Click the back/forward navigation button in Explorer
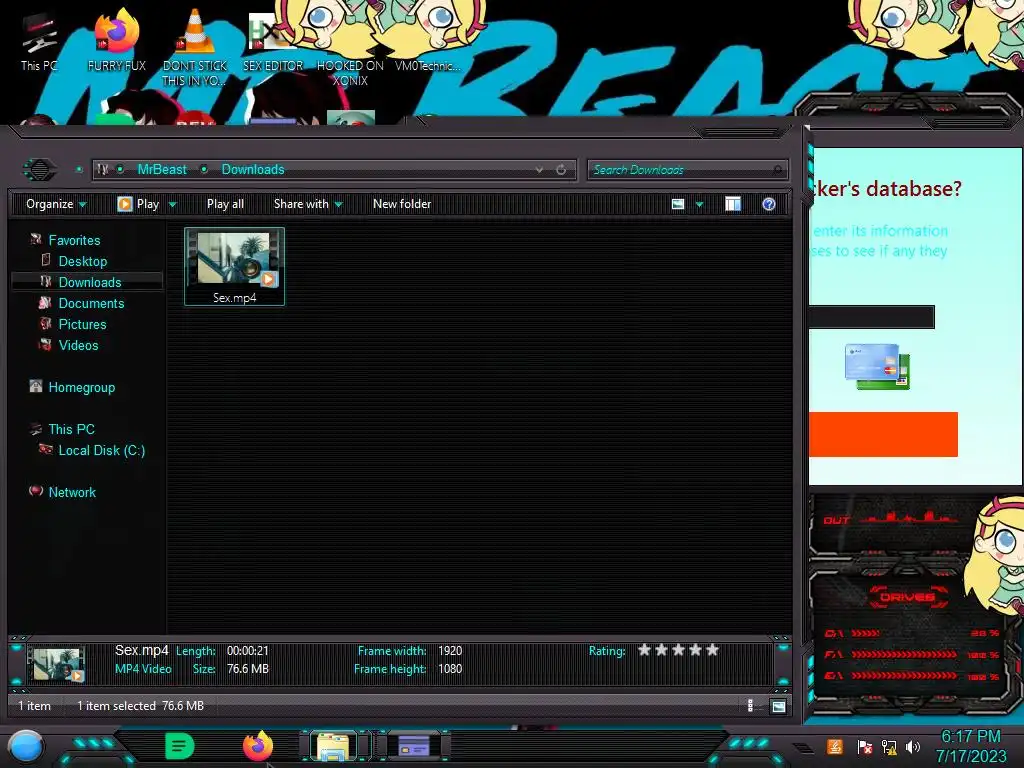The height and width of the screenshot is (768, 1024). pos(40,170)
